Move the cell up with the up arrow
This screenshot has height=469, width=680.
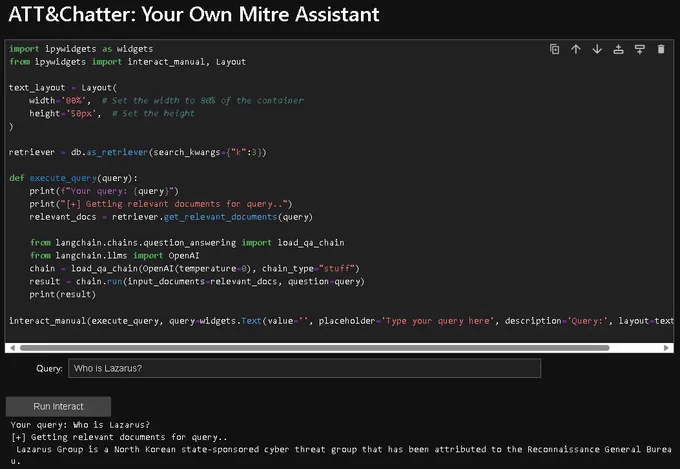(575, 49)
